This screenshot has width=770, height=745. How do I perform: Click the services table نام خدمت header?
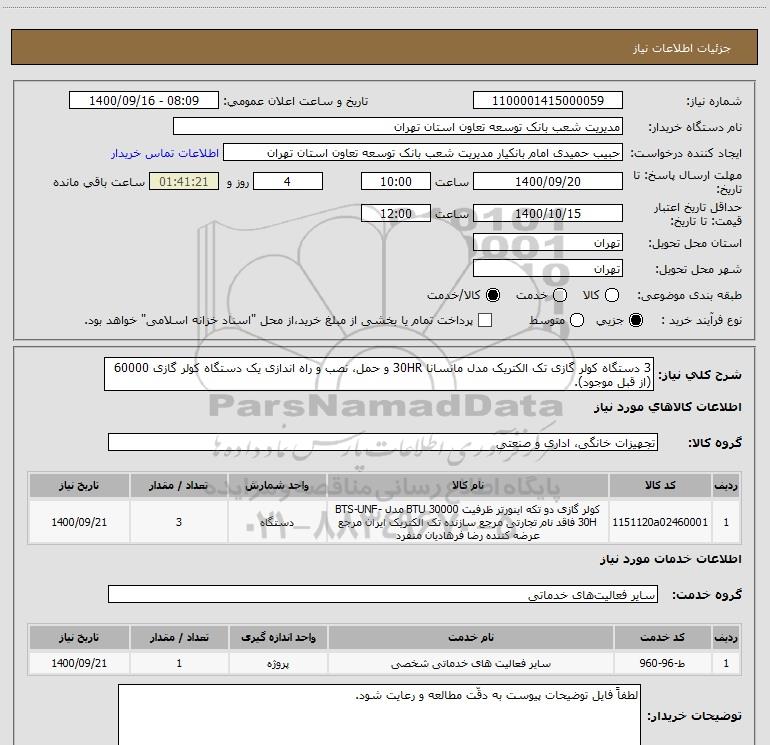(x=470, y=637)
